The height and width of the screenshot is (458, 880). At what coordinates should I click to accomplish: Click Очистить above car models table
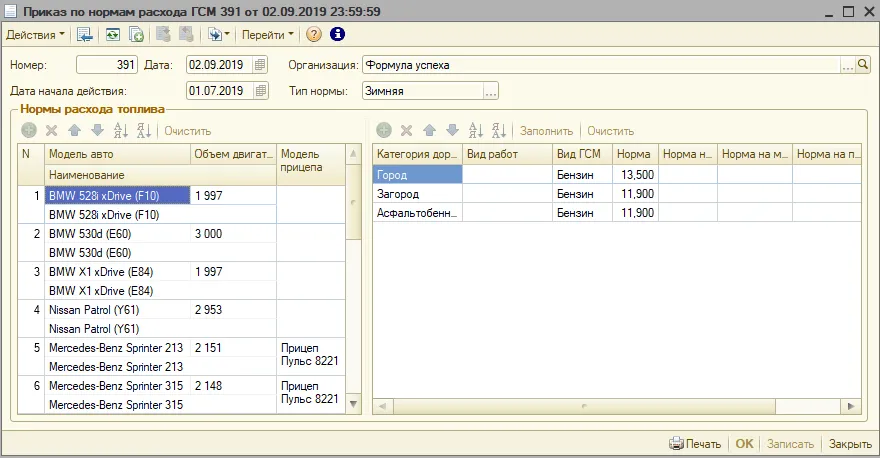click(187, 131)
